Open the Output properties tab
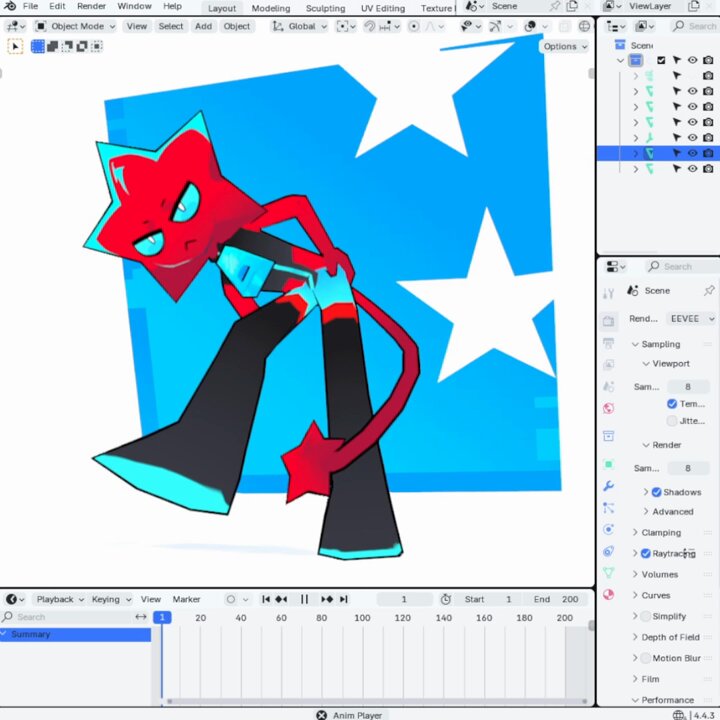The width and height of the screenshot is (720, 720). click(608, 343)
